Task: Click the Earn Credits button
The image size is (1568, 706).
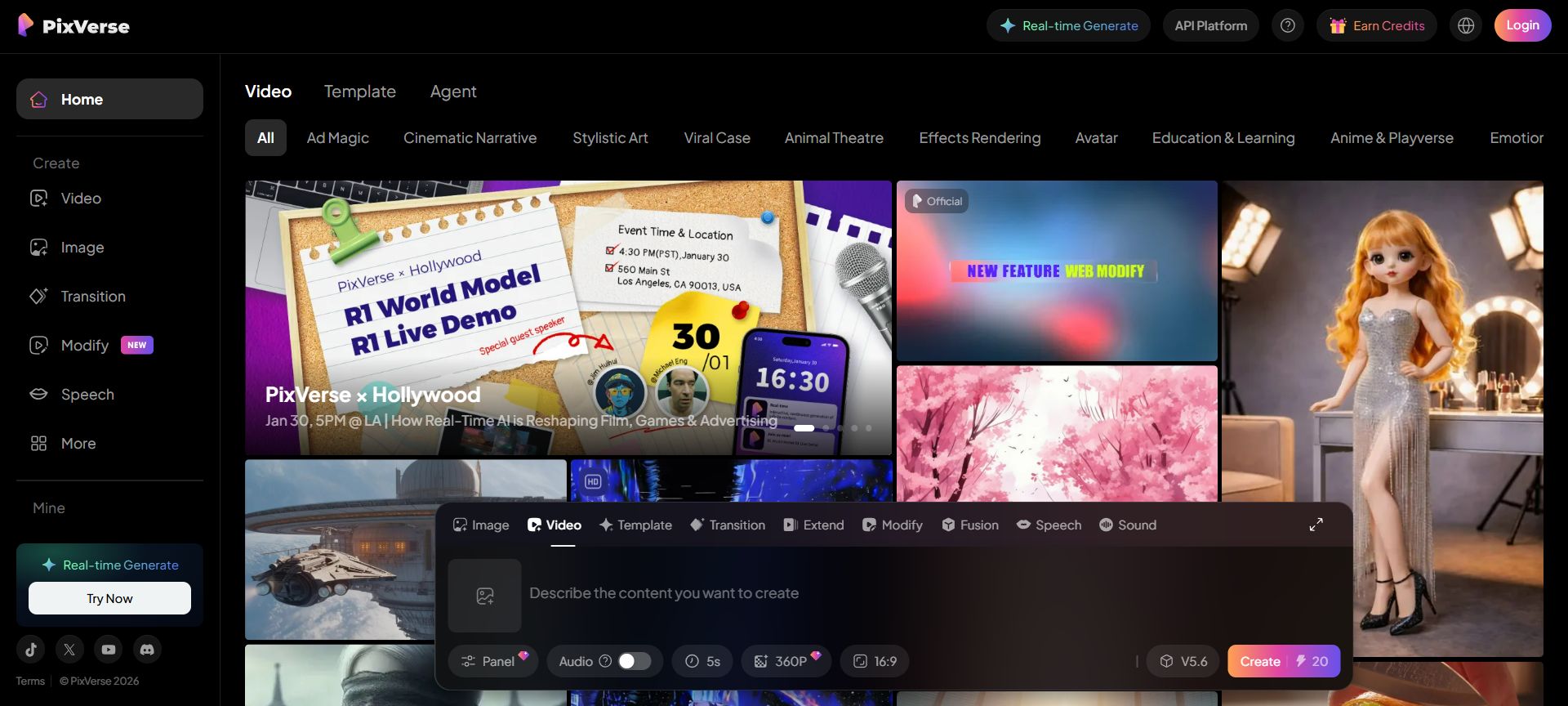Action: pos(1377,26)
